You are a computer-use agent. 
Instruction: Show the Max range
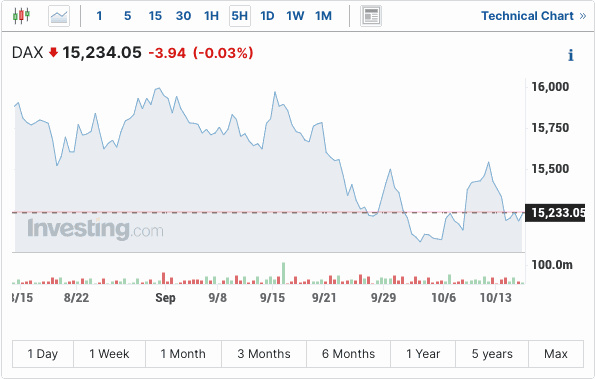click(556, 354)
